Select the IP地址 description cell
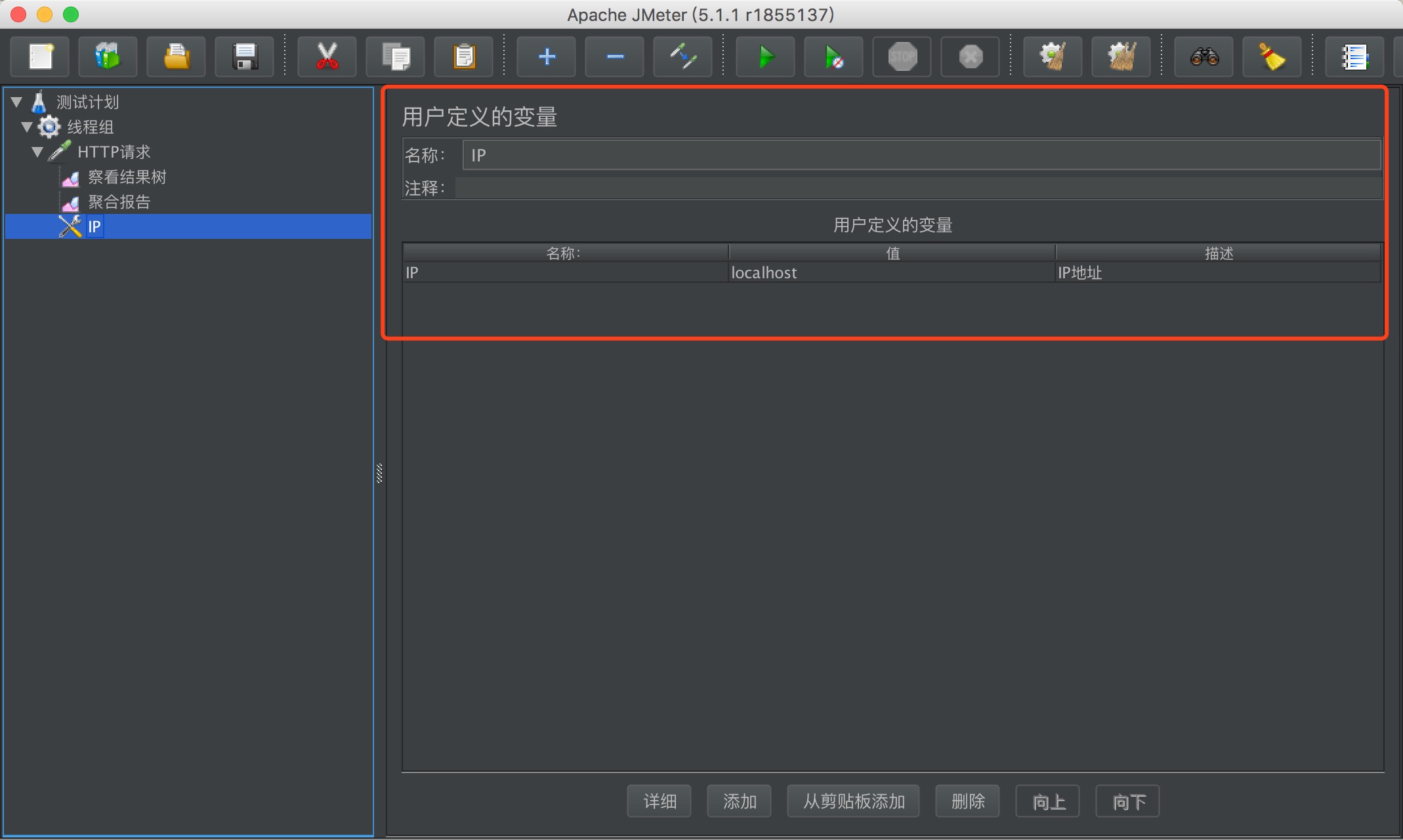The width and height of the screenshot is (1403, 840). pyautogui.click(x=1218, y=273)
